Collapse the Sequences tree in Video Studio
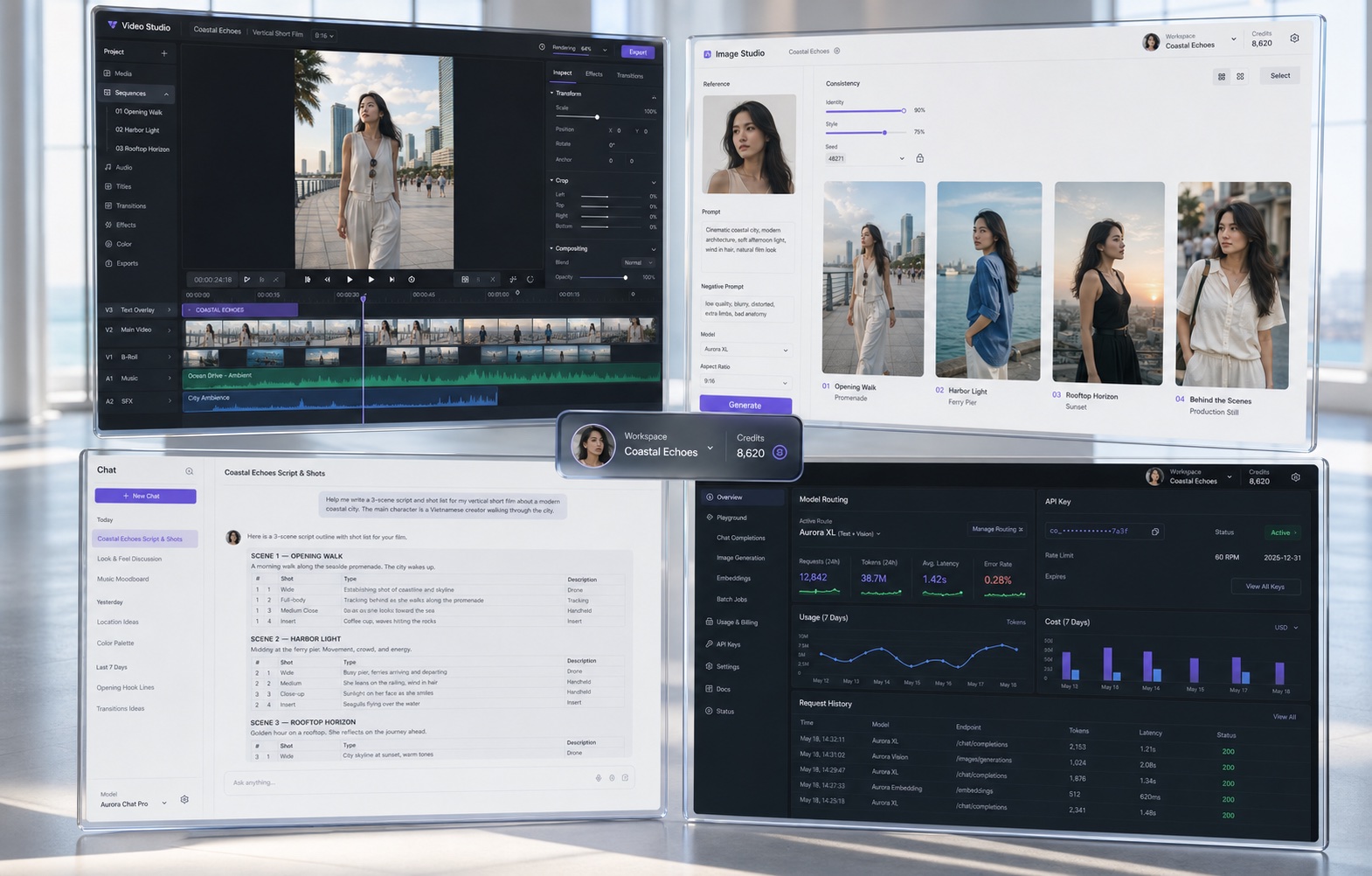Viewport: 1372px width, 876px height. (166, 94)
